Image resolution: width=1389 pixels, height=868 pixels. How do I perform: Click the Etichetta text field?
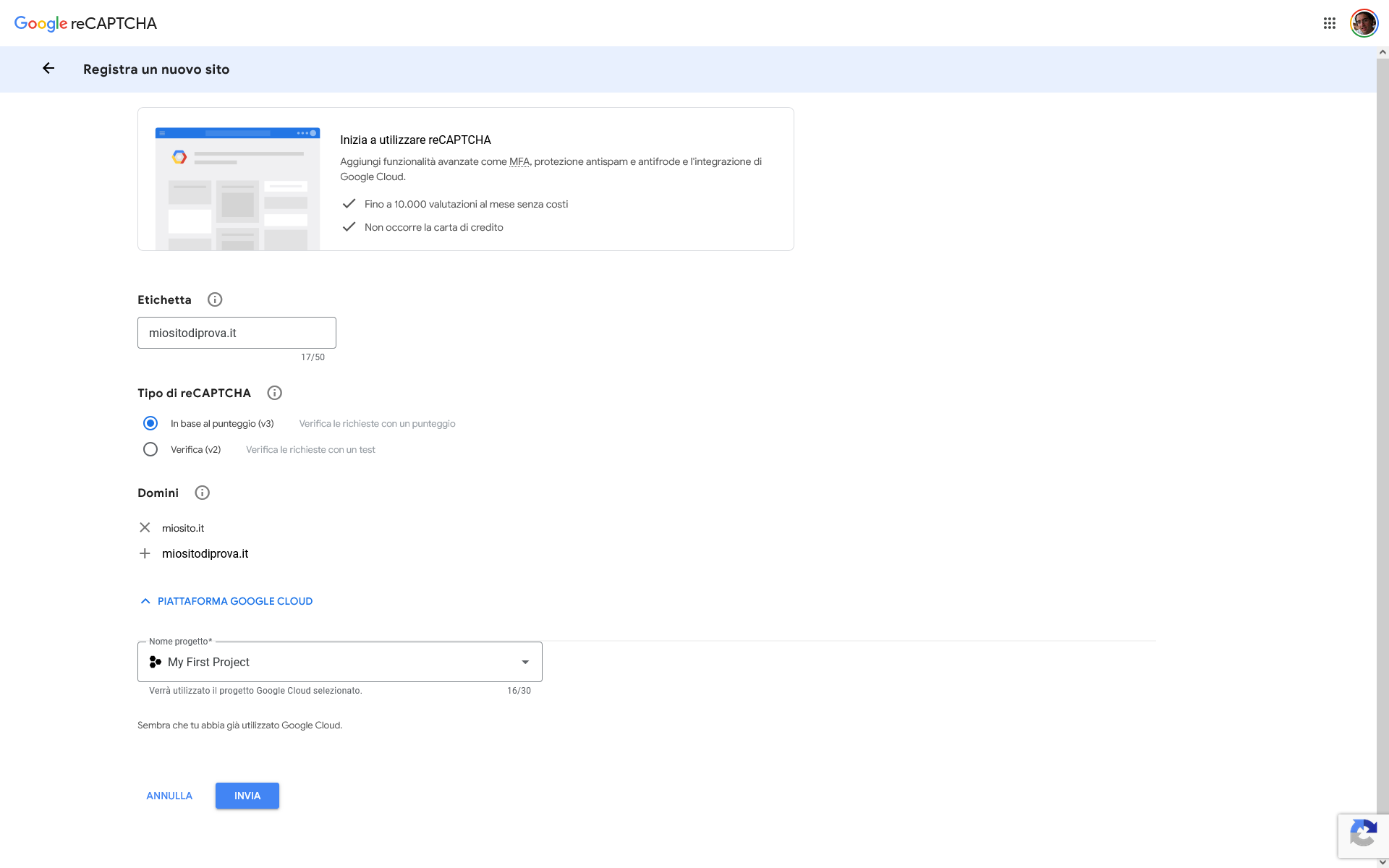(237, 333)
